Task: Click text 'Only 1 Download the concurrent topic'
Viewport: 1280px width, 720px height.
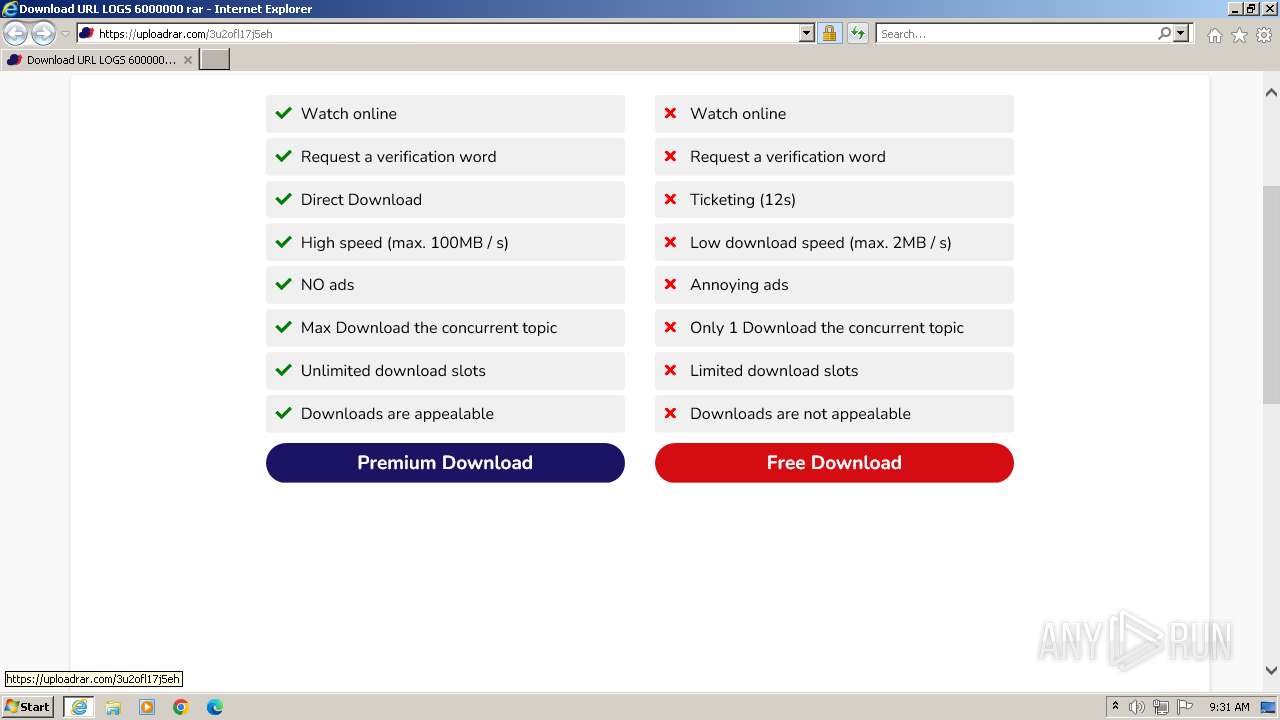Action: pyautogui.click(x=827, y=328)
